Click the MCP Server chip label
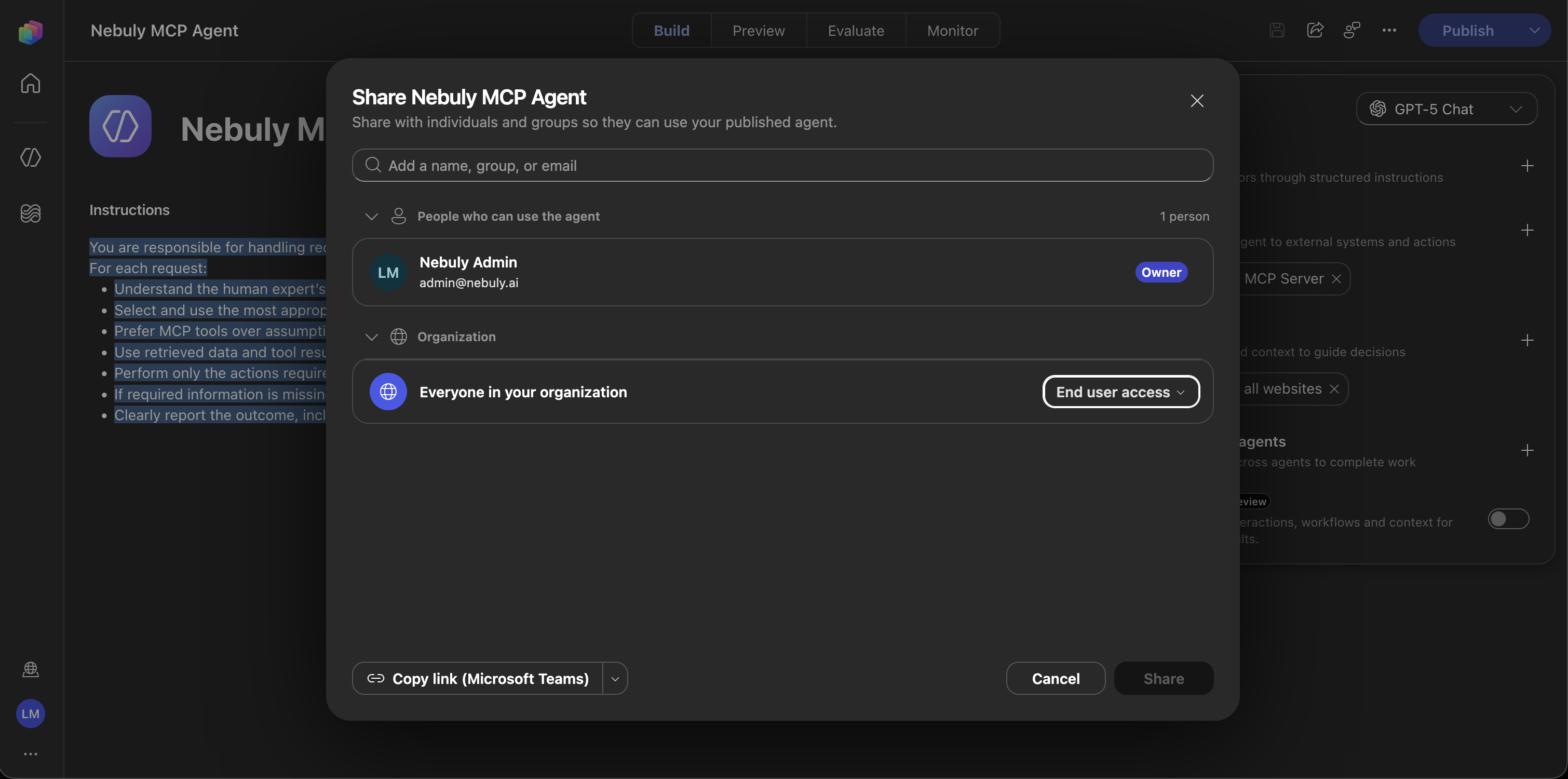 pos(1284,279)
